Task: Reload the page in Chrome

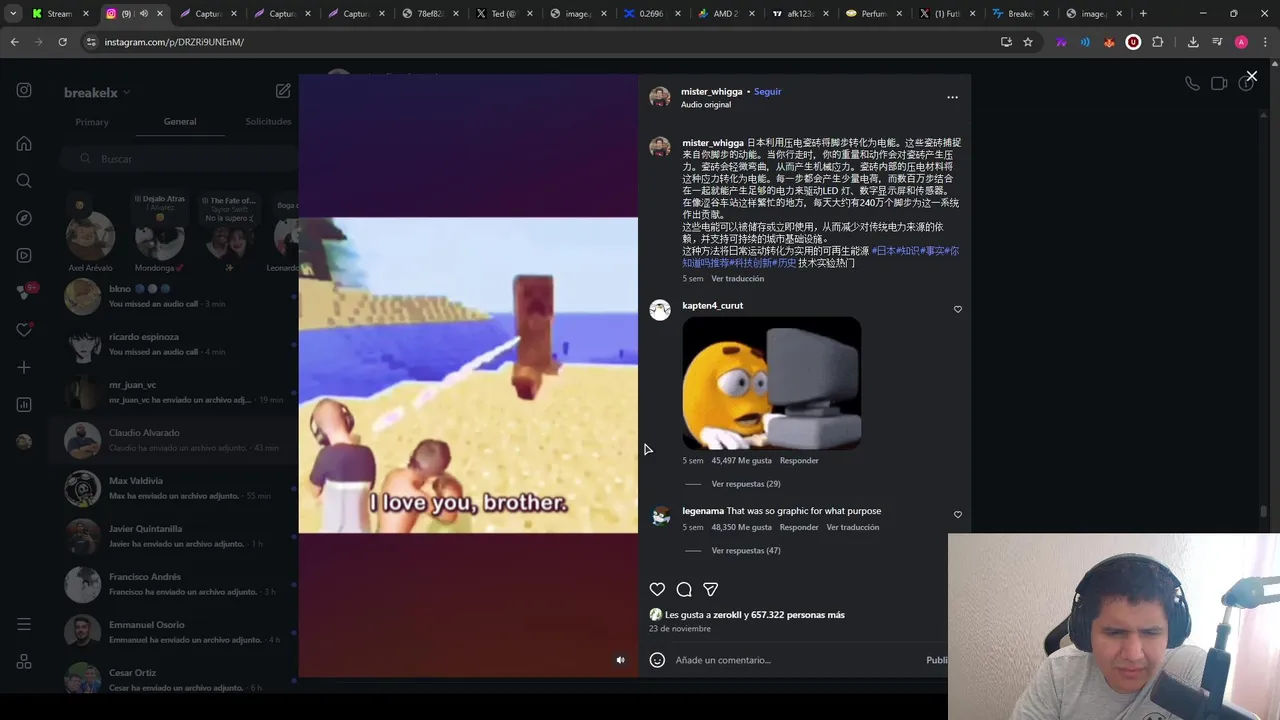Action: click(x=62, y=42)
